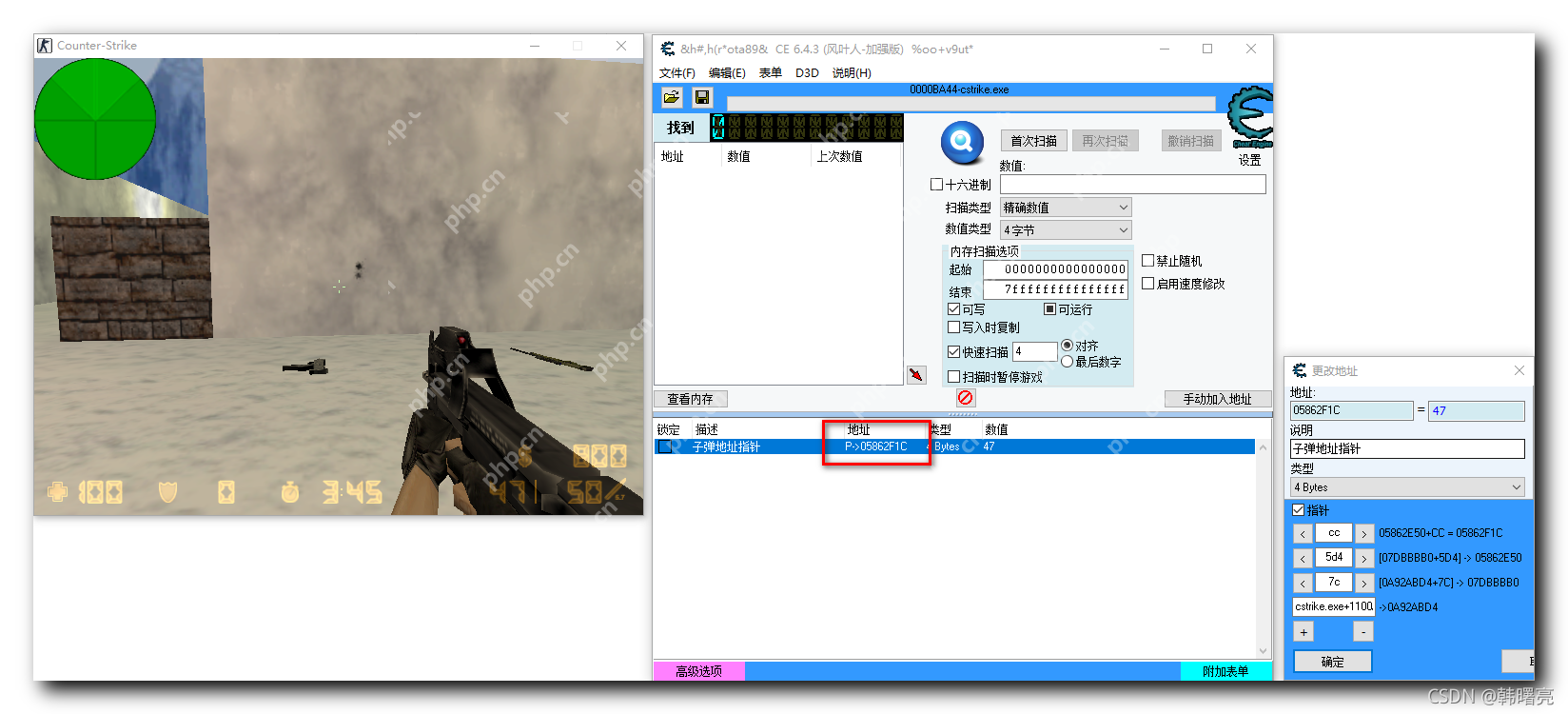
Task: Click the 7c offset input field
Action: click(1334, 583)
